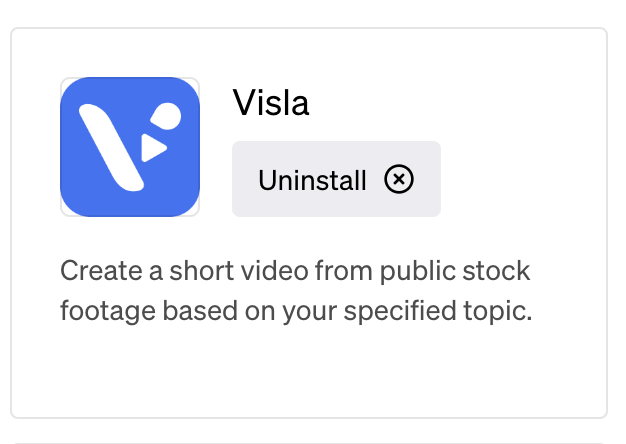This screenshot has width=626, height=444.
Task: Open the Visla plugin title
Action: (x=271, y=103)
